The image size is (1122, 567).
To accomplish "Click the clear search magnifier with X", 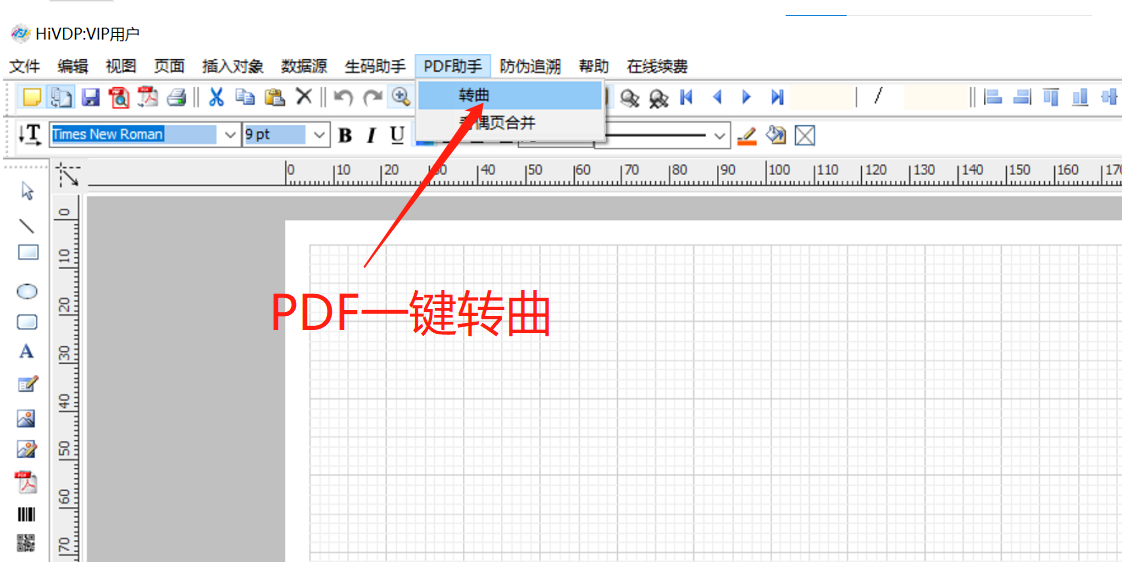I will tap(658, 97).
